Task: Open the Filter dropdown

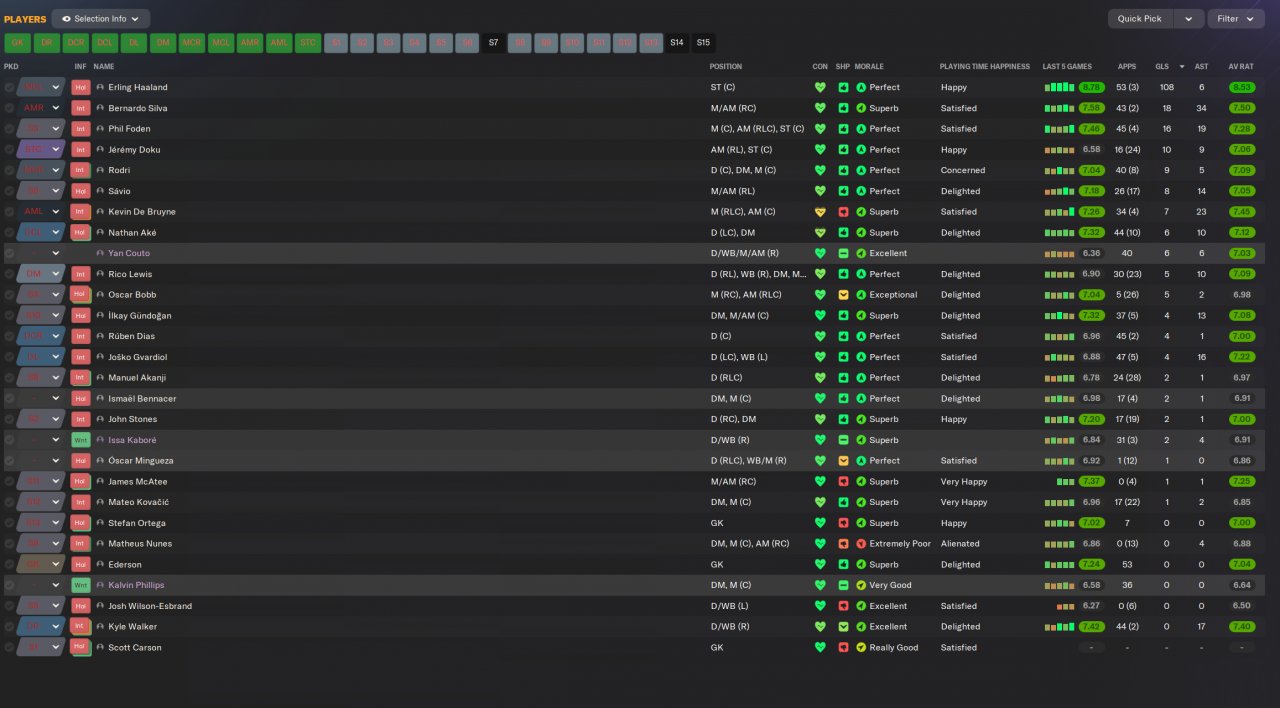Action: [x=1236, y=19]
